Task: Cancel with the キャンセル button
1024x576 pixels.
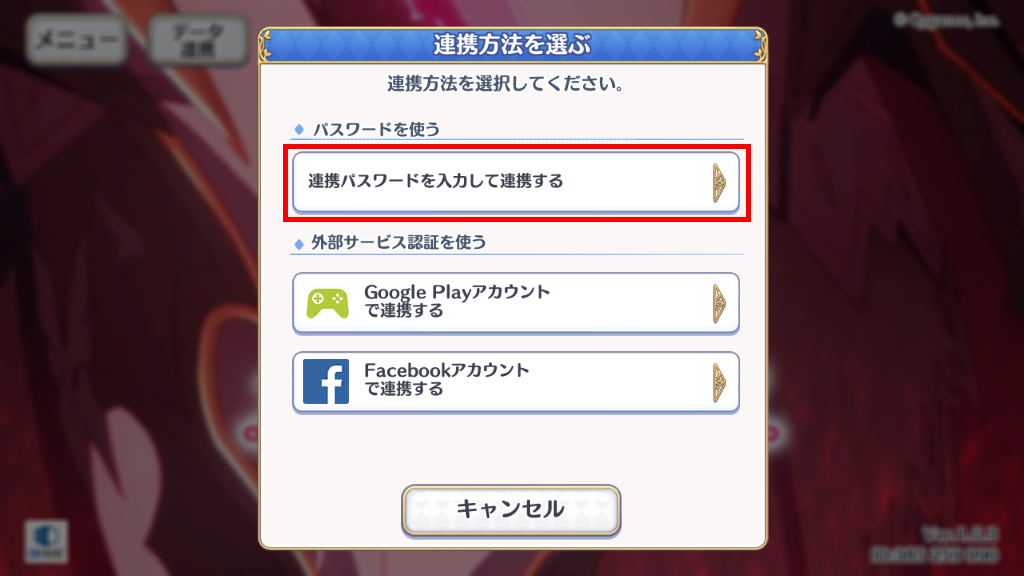Action: (x=511, y=510)
